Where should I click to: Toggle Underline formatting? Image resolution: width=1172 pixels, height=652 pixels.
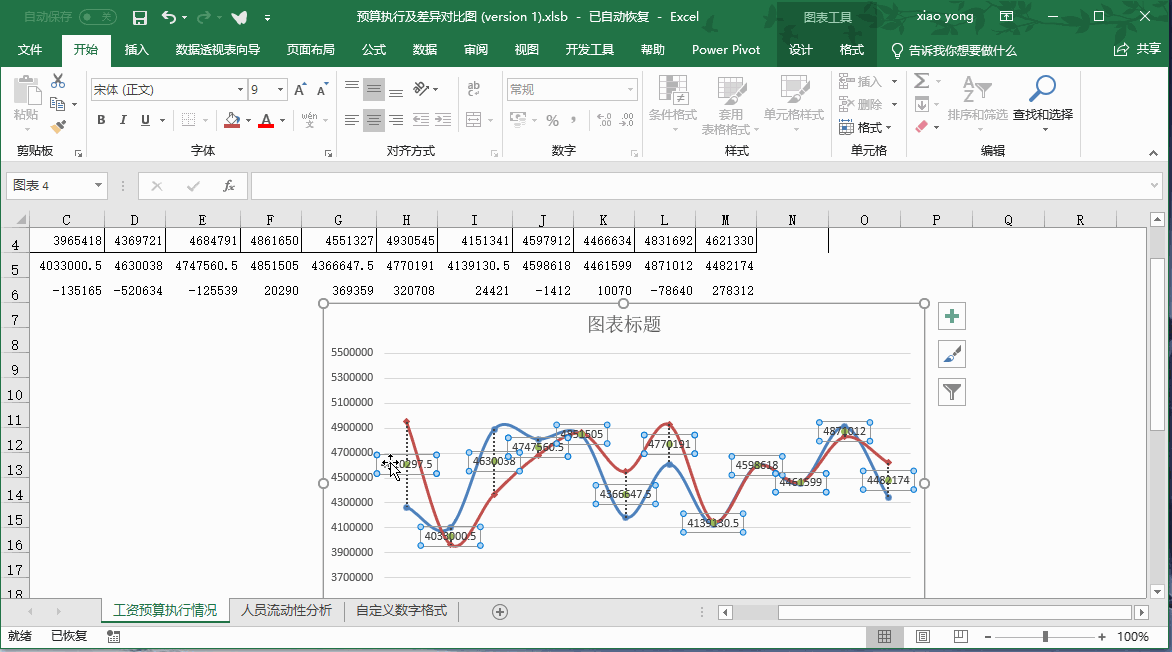145,120
